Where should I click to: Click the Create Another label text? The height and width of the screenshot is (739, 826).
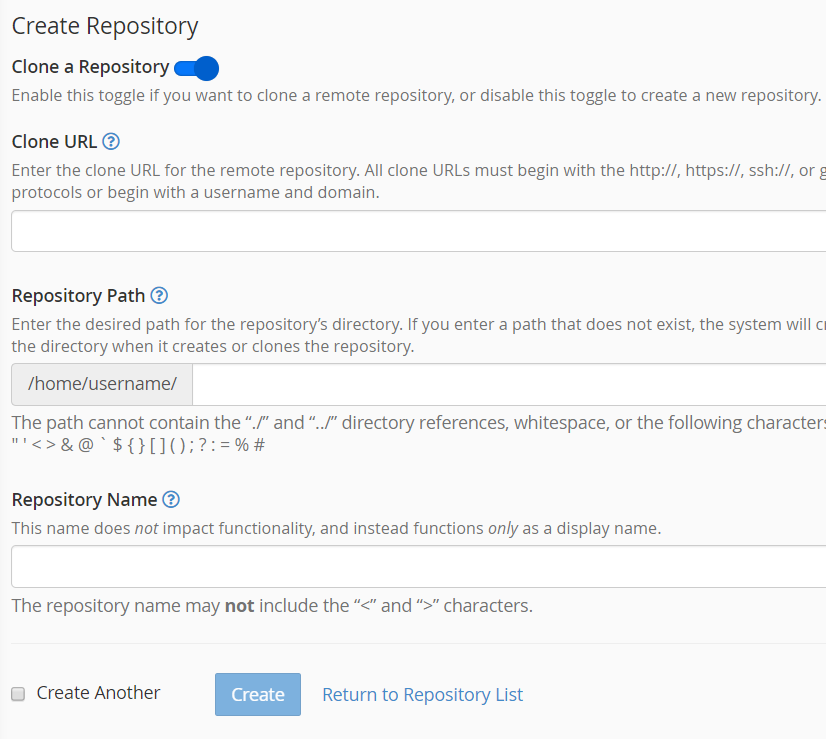click(x=98, y=693)
